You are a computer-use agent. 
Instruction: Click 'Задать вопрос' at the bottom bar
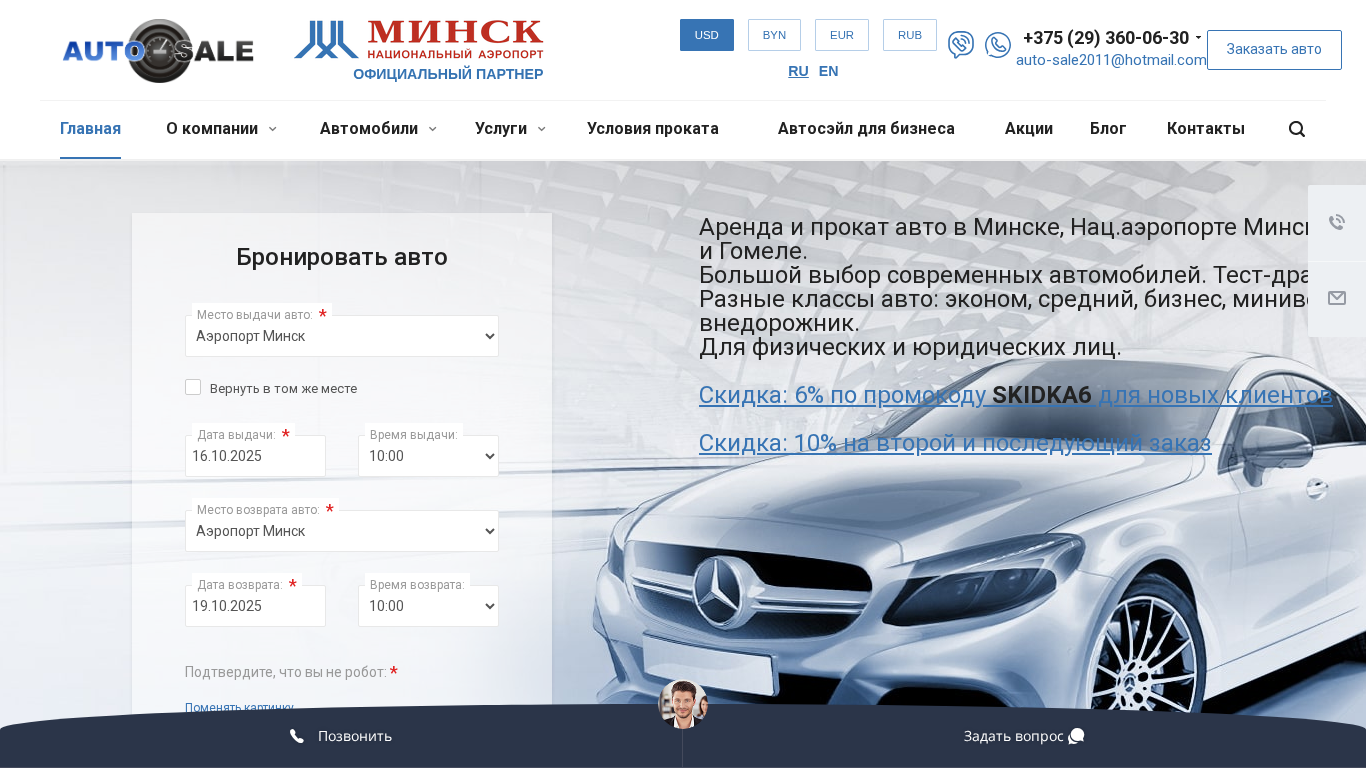pyautogui.click(x=1024, y=736)
